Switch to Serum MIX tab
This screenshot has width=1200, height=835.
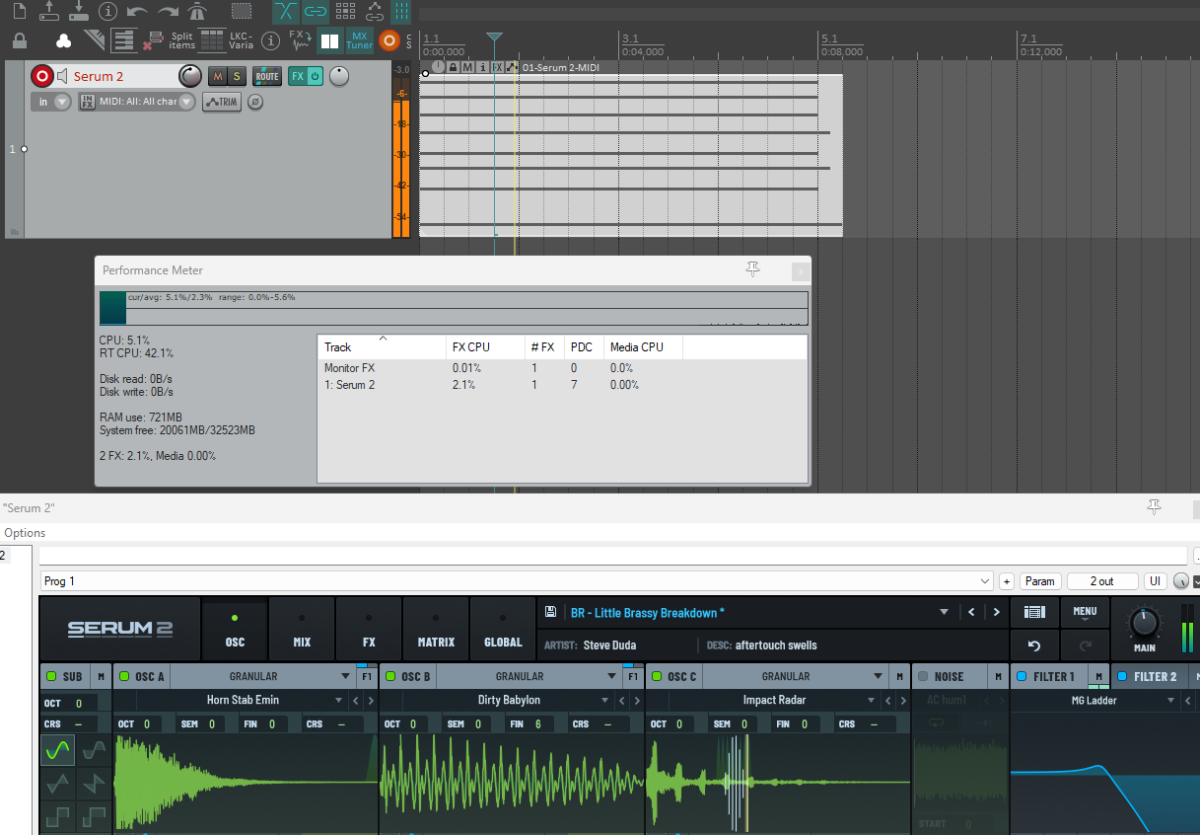pos(302,630)
